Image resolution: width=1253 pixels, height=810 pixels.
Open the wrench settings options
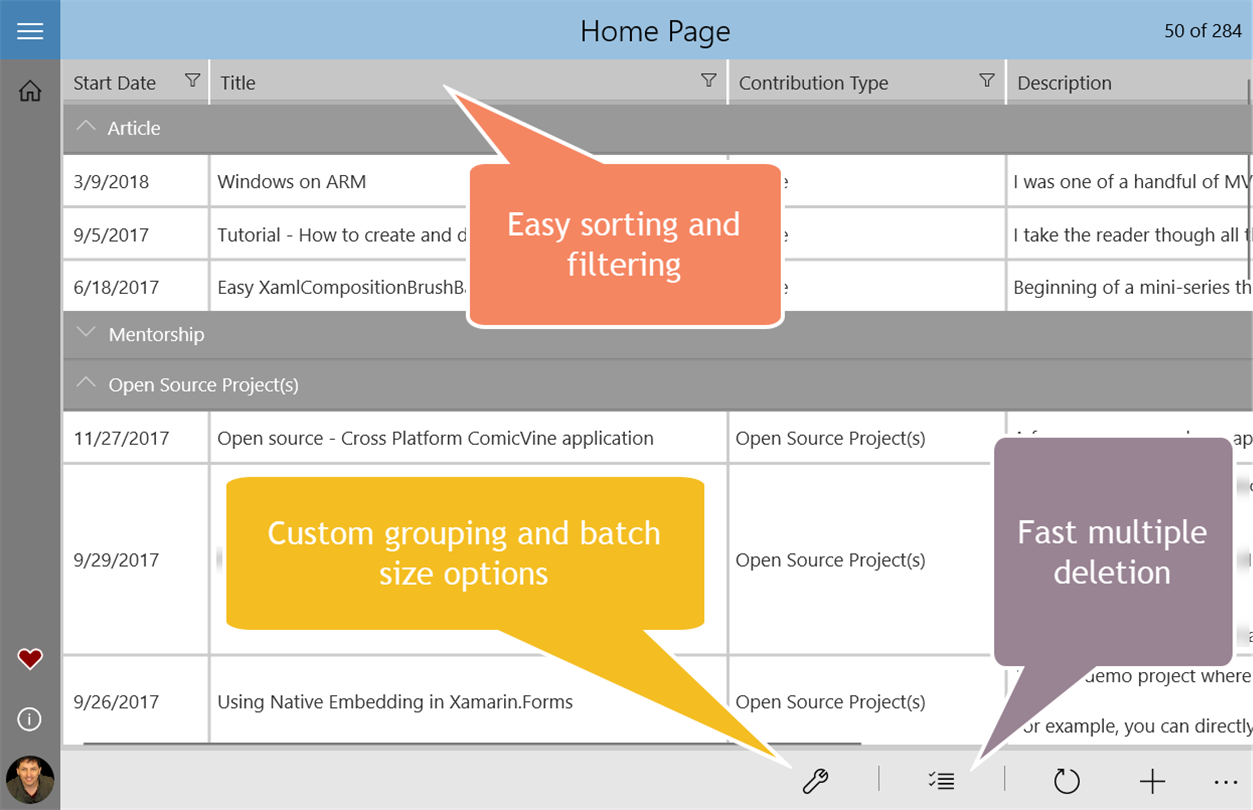(x=815, y=781)
